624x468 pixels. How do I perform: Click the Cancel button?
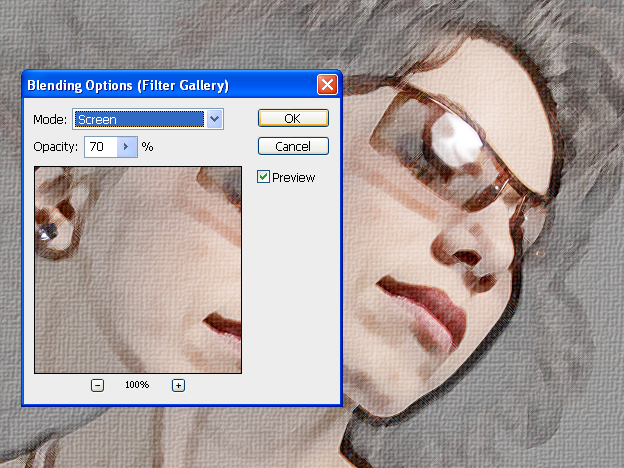[x=293, y=146]
